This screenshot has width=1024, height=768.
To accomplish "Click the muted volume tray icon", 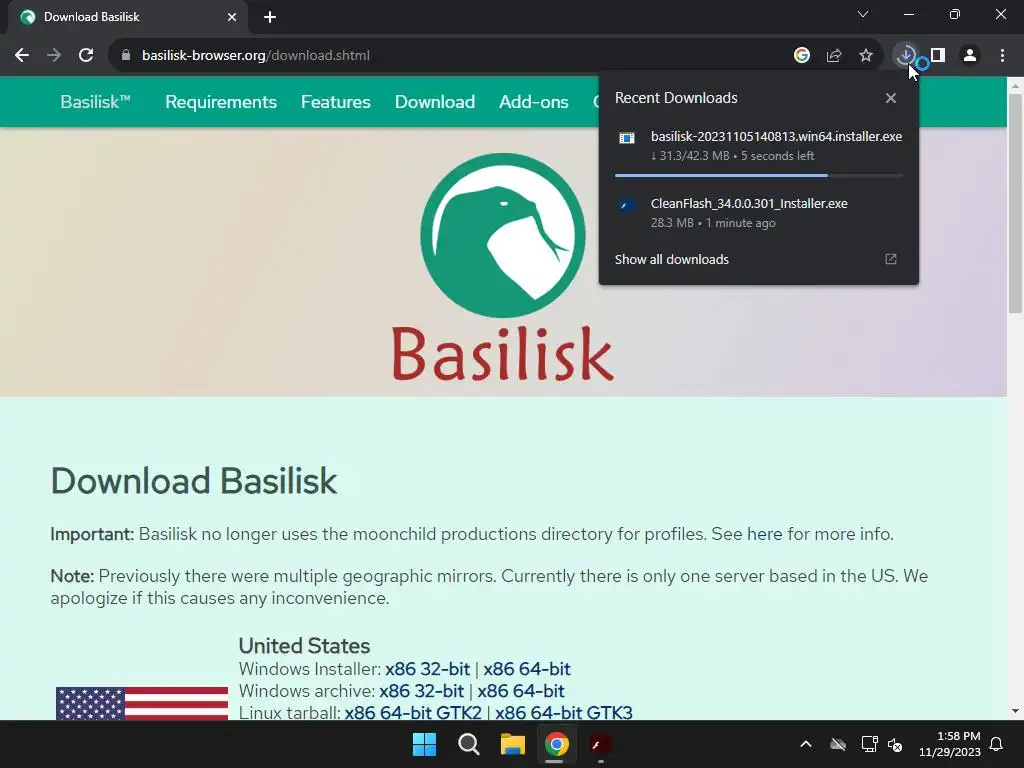I will (x=895, y=744).
